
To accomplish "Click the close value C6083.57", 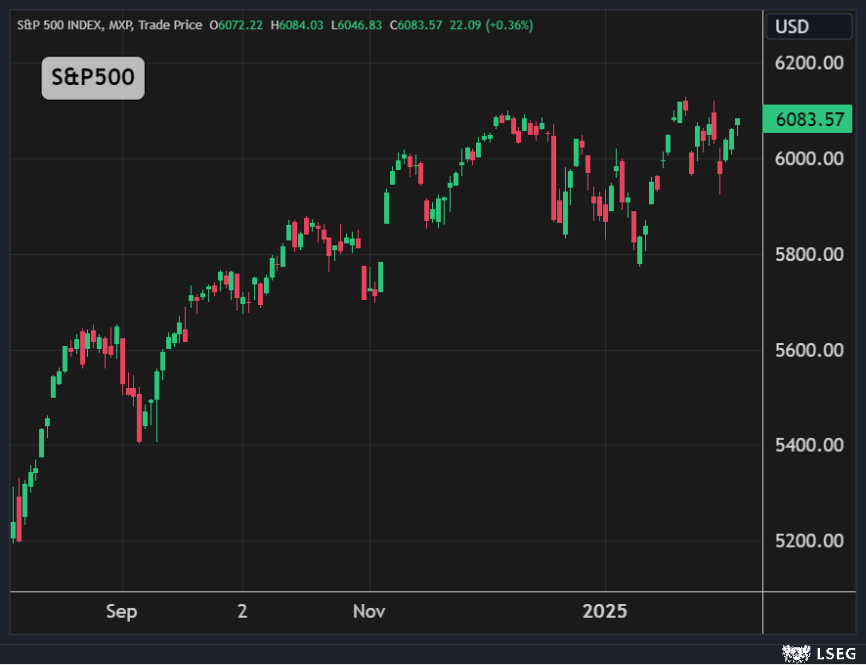I will pos(416,25).
